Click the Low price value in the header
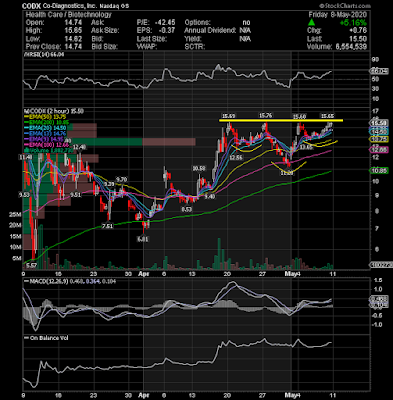The height and width of the screenshot is (400, 393). pyautogui.click(x=73, y=39)
